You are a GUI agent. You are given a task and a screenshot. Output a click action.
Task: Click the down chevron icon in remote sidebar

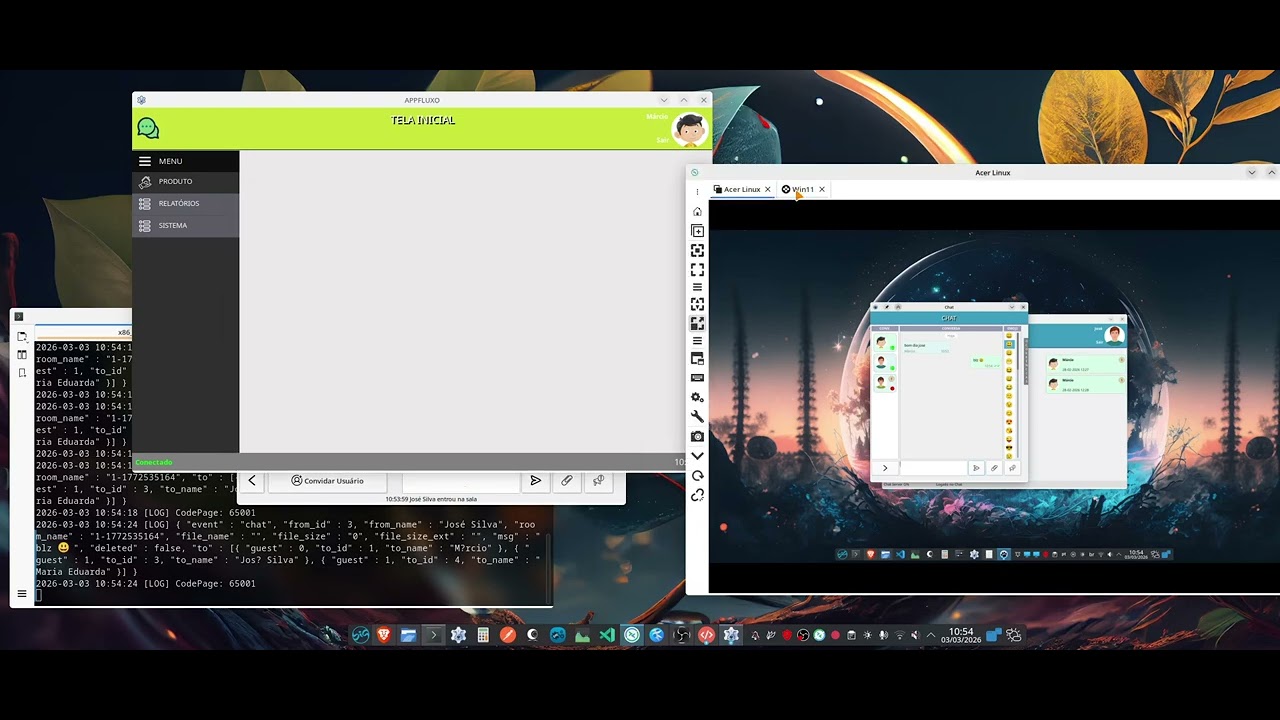(x=697, y=456)
